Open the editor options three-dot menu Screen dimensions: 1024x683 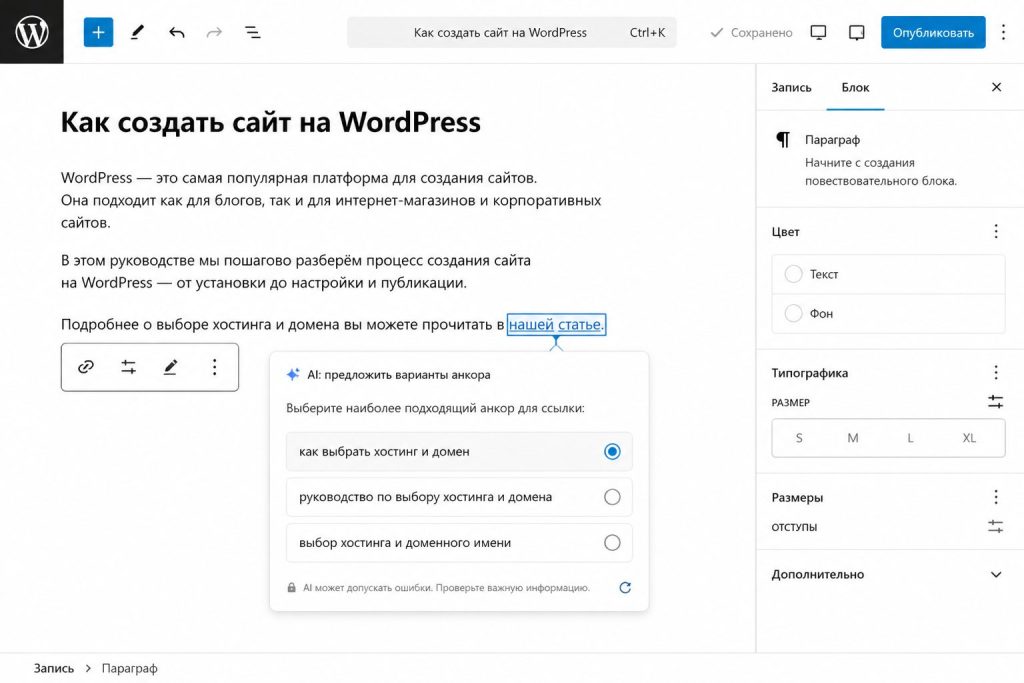[x=1003, y=32]
